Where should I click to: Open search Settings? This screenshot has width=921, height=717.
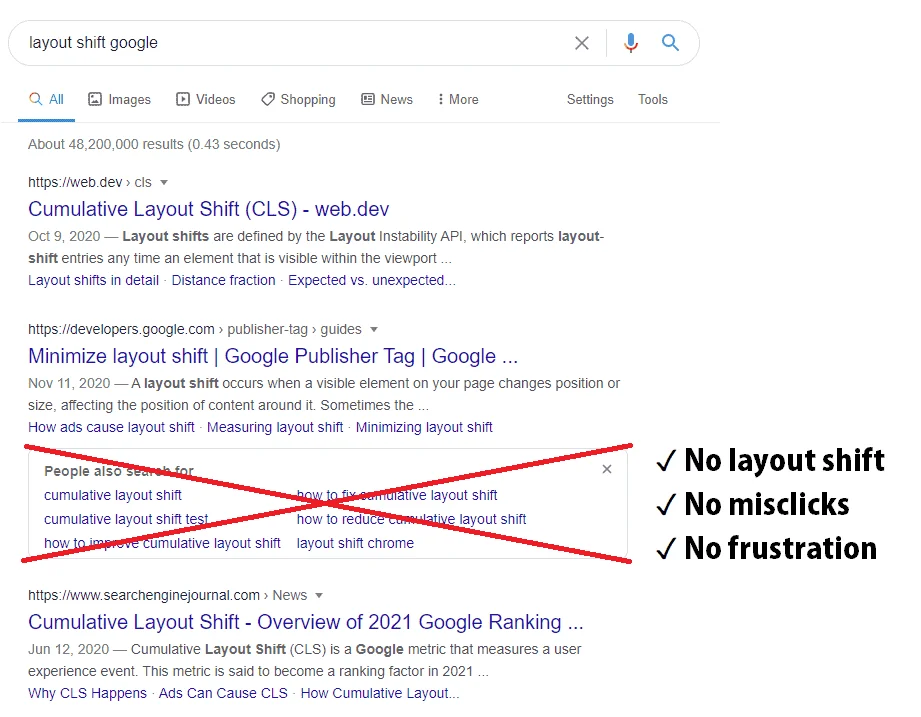590,99
